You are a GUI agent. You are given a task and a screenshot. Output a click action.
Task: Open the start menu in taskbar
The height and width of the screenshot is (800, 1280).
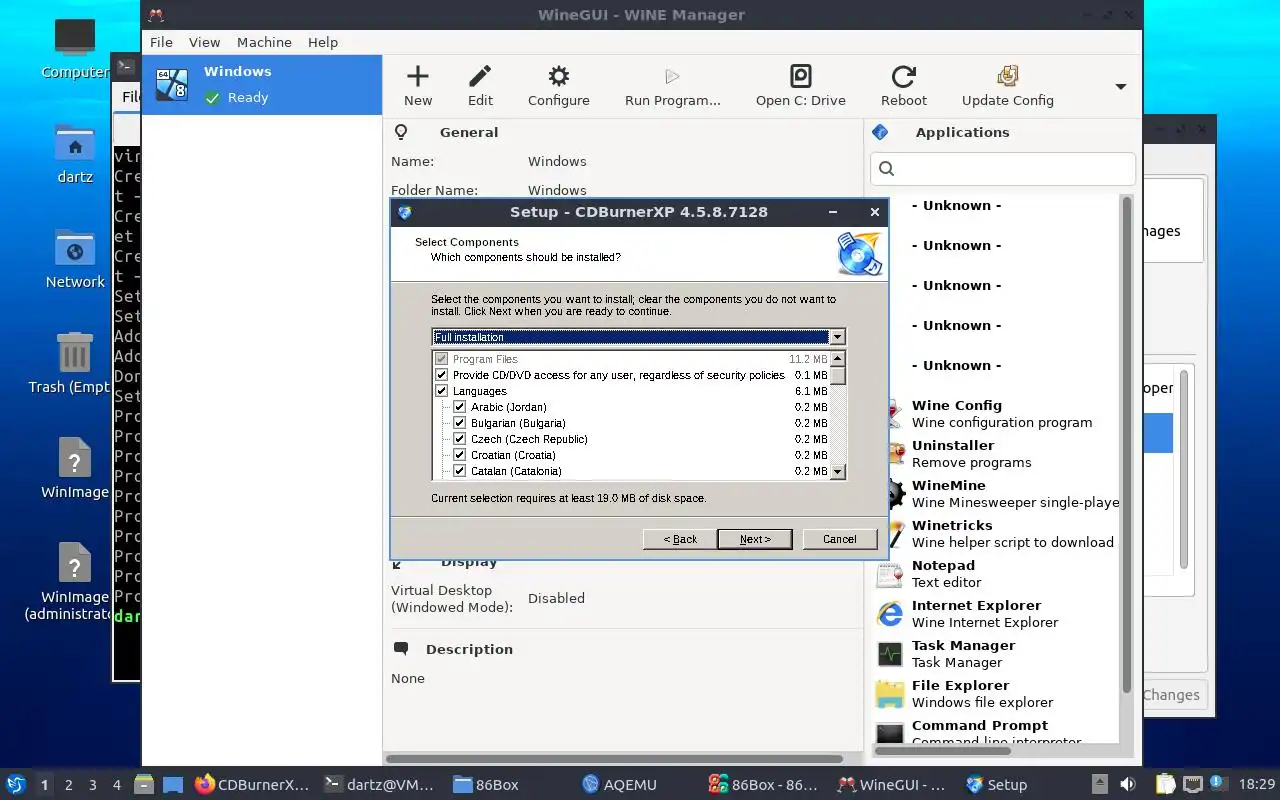16,785
